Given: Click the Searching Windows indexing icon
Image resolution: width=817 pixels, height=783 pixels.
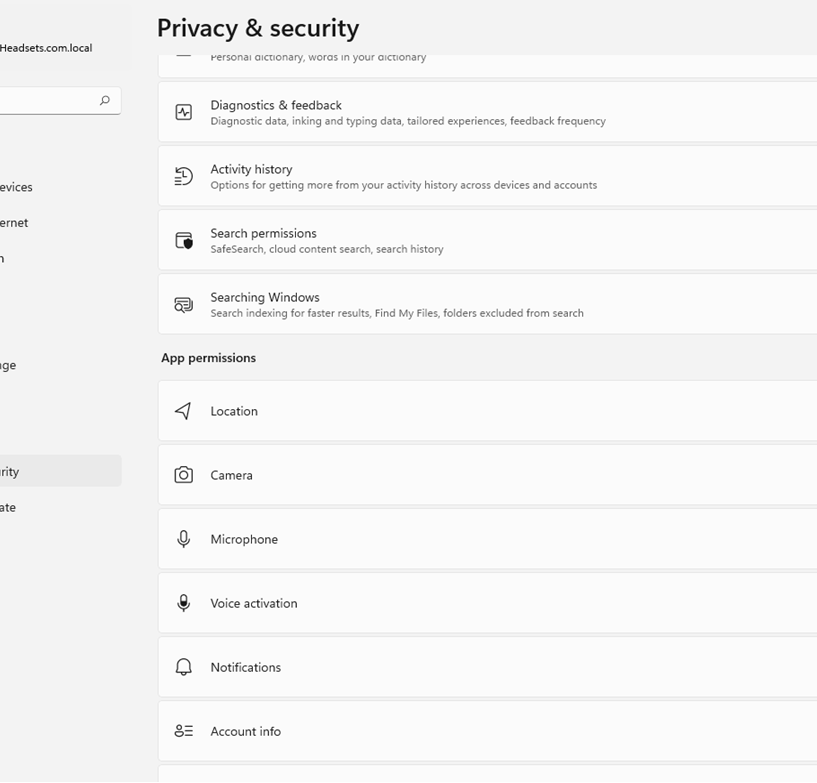Looking at the screenshot, I should [x=184, y=304].
